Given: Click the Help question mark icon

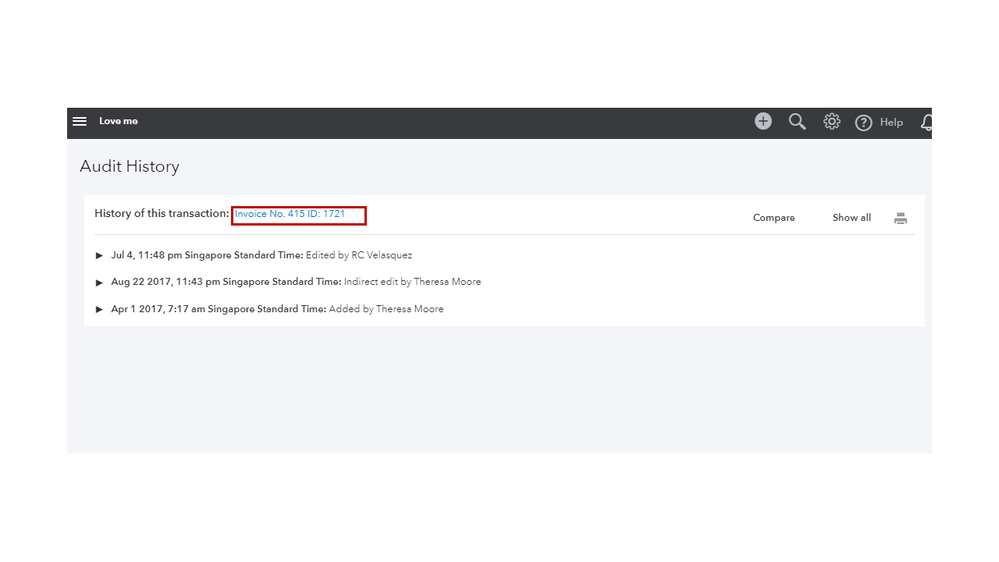Looking at the screenshot, I should tap(863, 123).
